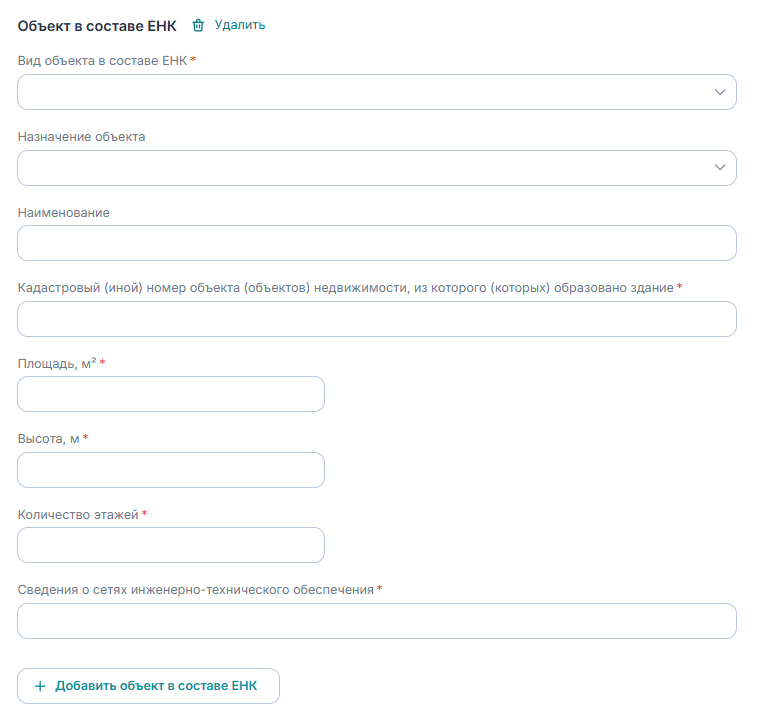Image resolution: width=776 pixels, height=712 pixels.
Task: Focus the "Высота, м" input field
Action: click(x=171, y=470)
